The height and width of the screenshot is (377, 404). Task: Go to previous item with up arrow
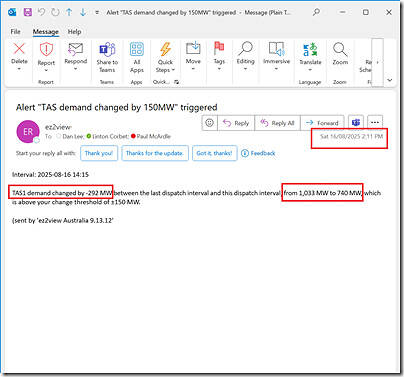click(69, 12)
